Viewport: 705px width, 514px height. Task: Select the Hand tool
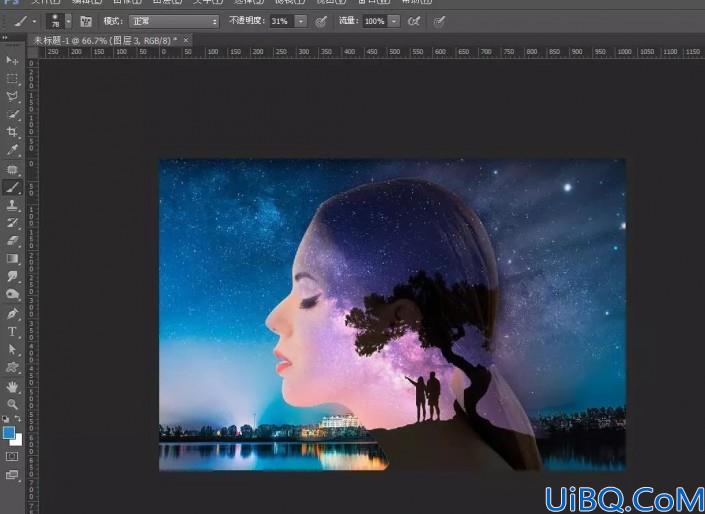click(12, 386)
